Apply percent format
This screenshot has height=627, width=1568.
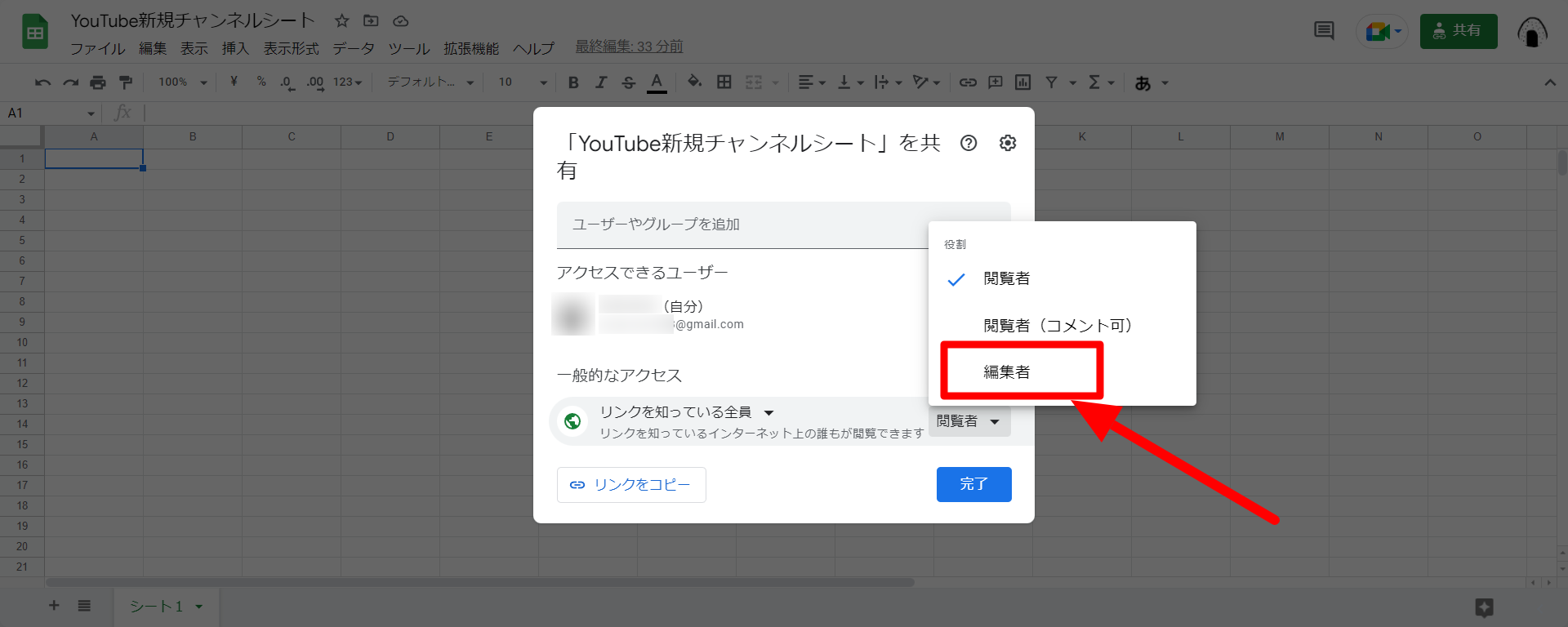[261, 82]
